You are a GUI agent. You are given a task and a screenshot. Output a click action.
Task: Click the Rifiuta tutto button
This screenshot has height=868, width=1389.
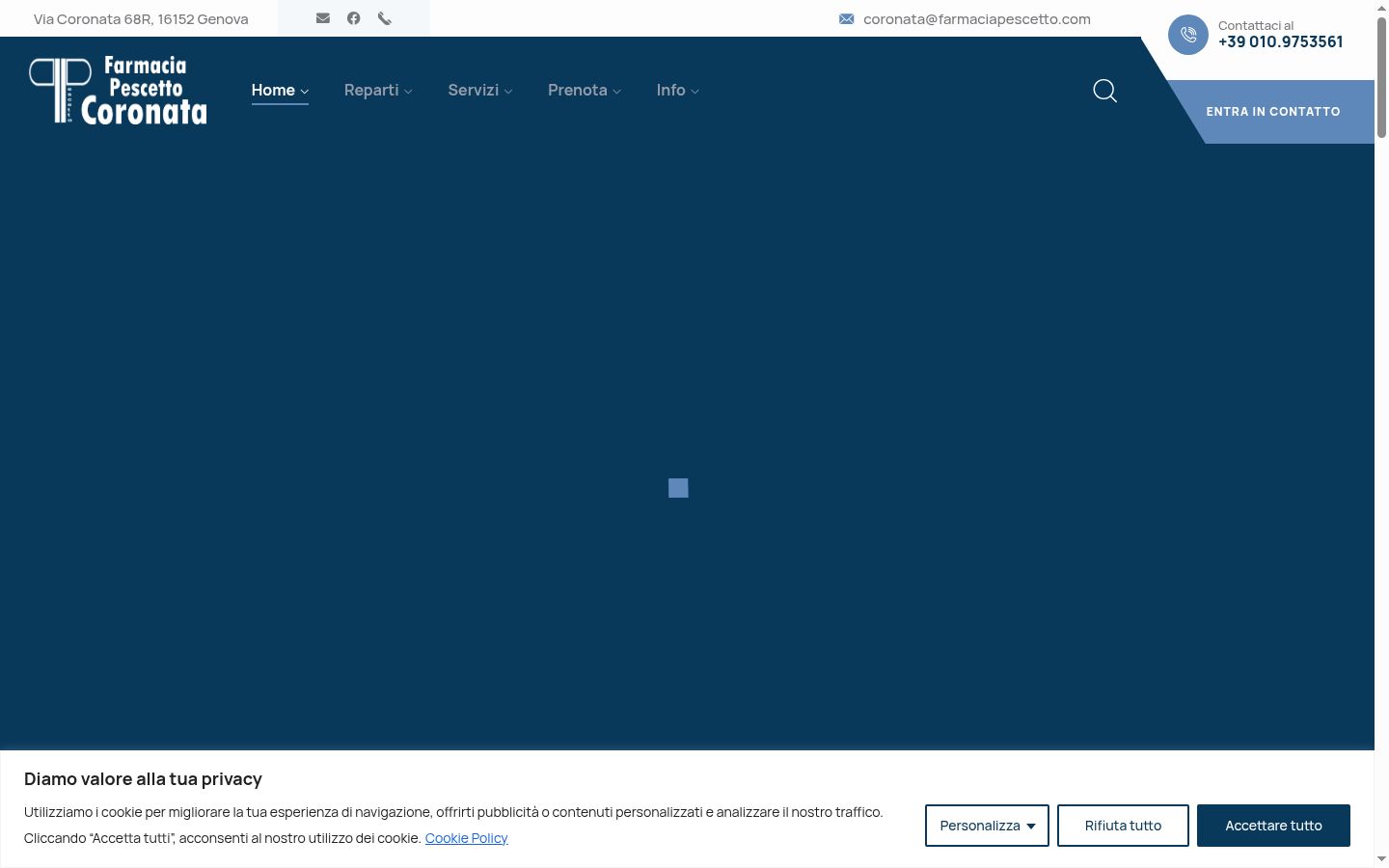coord(1123,826)
